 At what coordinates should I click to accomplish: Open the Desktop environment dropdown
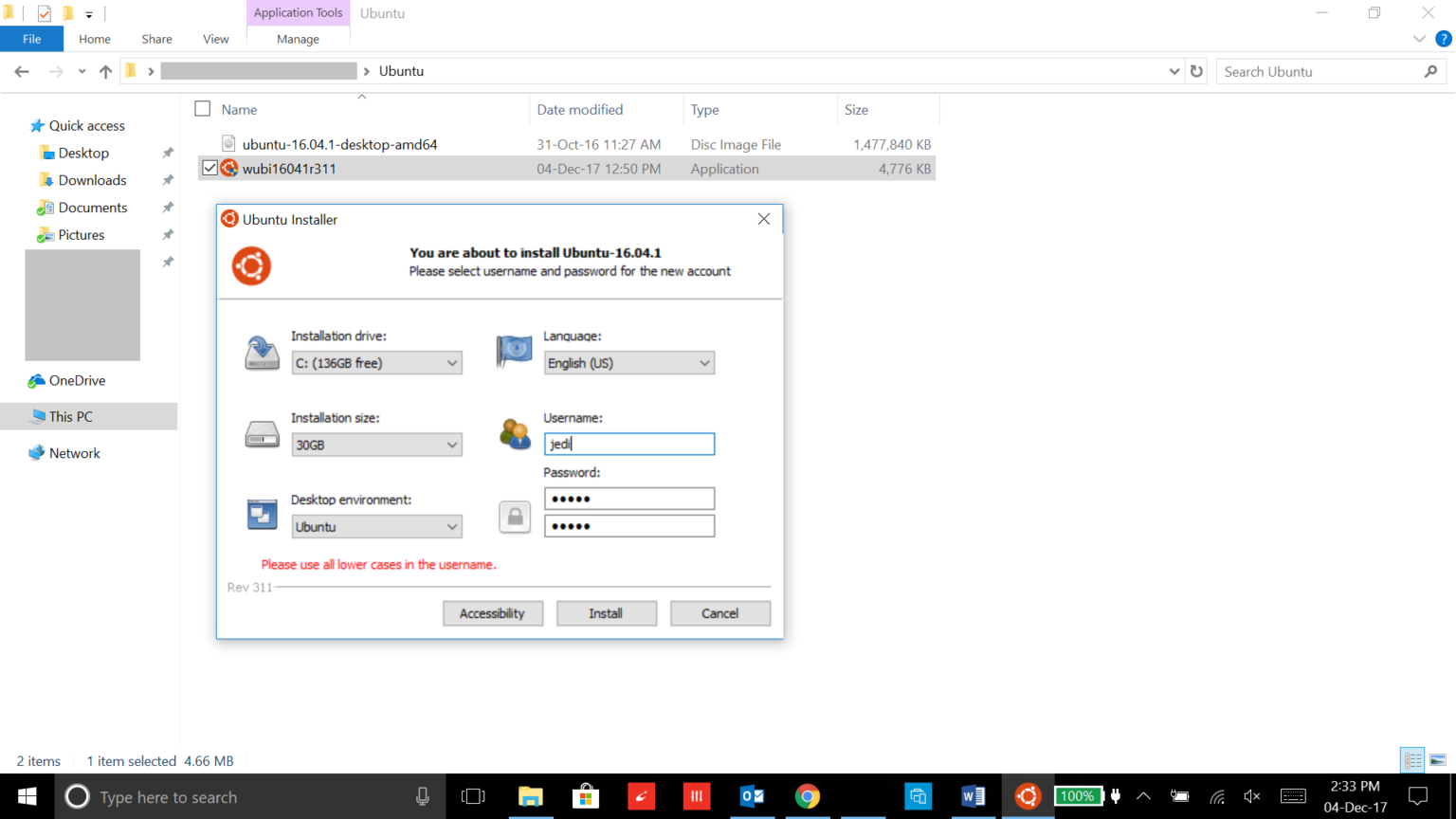click(x=376, y=527)
